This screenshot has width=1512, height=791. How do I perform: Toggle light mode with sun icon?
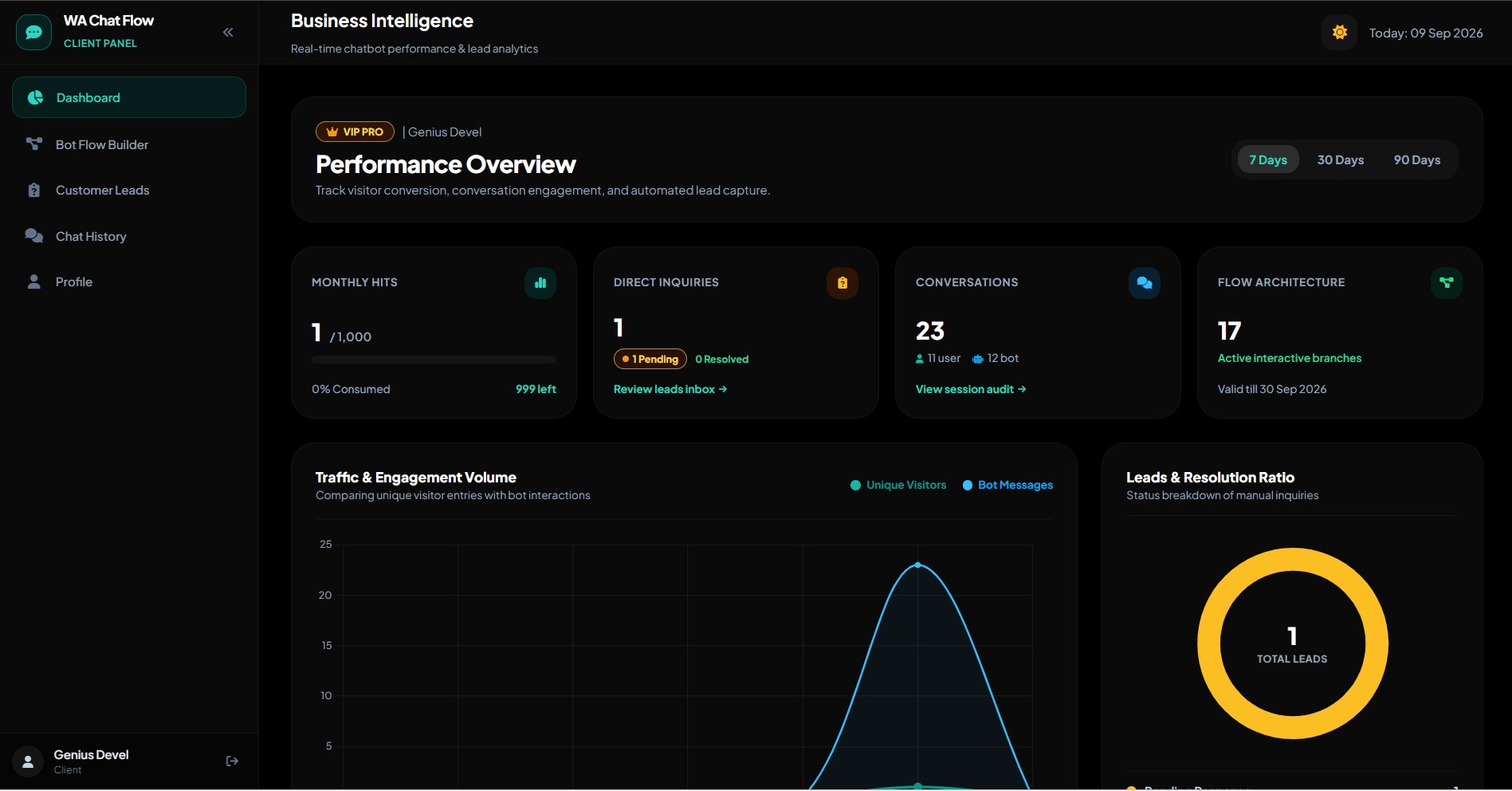point(1340,33)
